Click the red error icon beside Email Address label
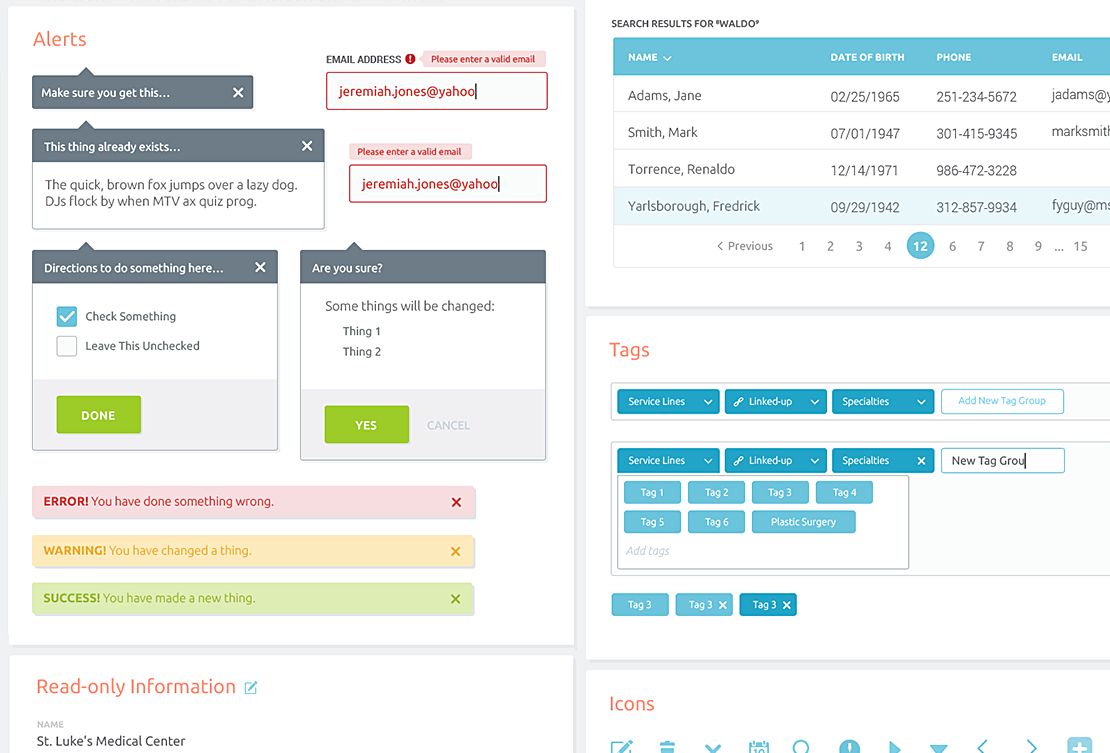The width and height of the screenshot is (1110, 753). [410, 60]
